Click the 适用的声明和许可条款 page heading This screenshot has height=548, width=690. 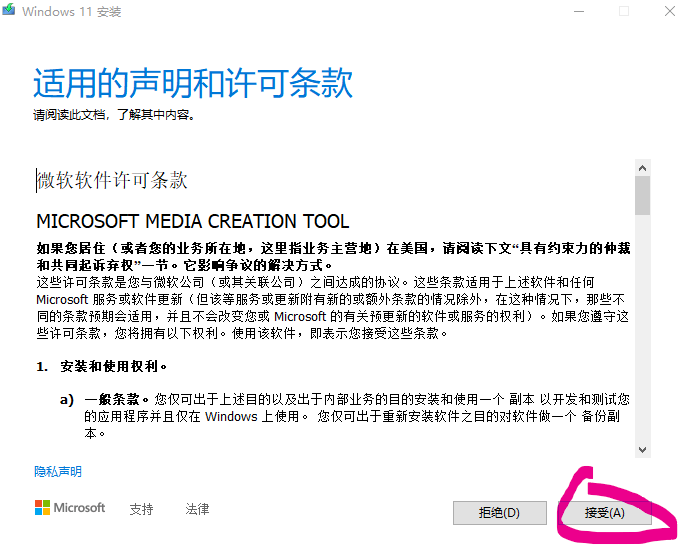click(193, 83)
